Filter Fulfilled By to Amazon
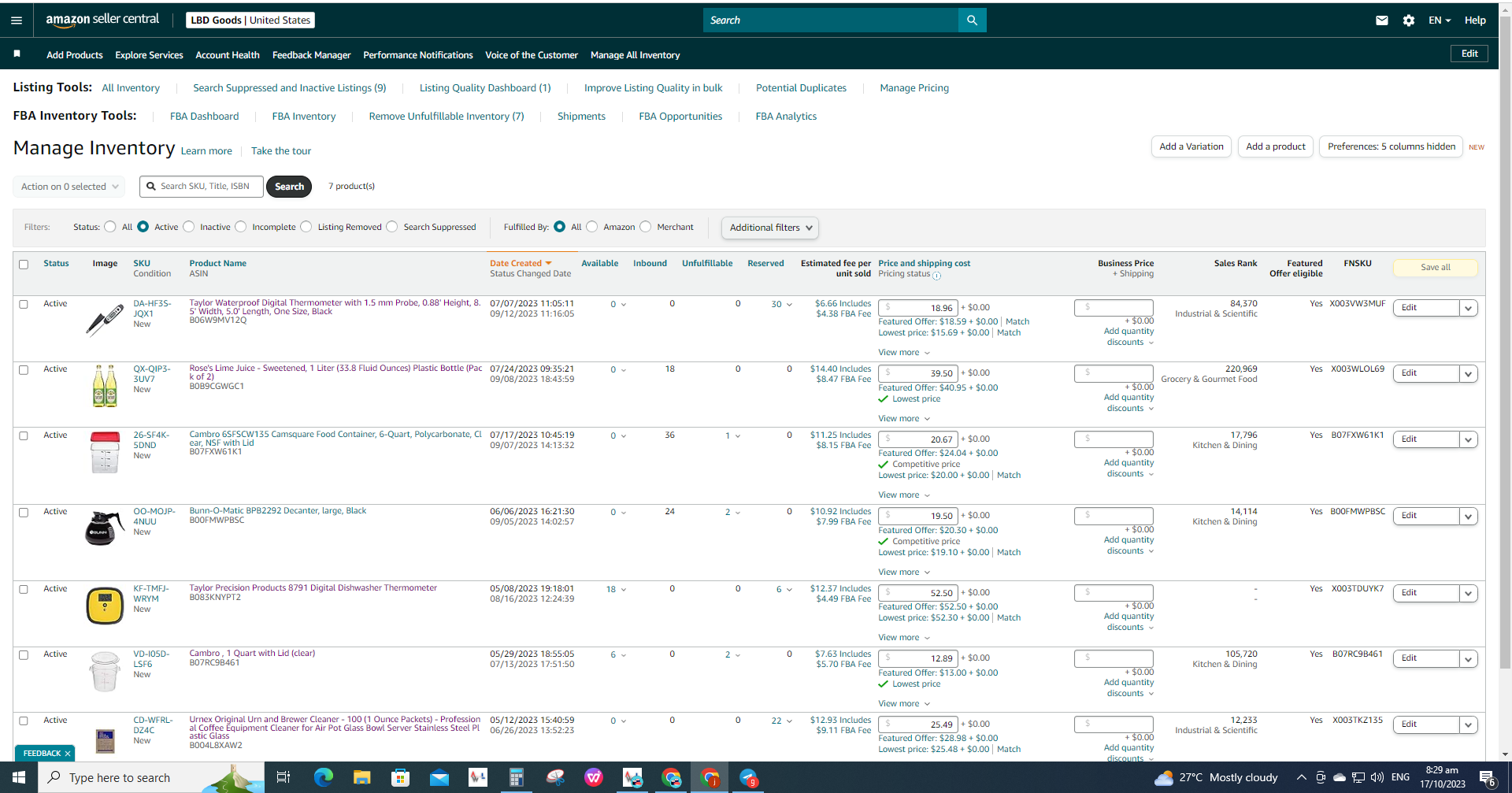 click(591, 227)
